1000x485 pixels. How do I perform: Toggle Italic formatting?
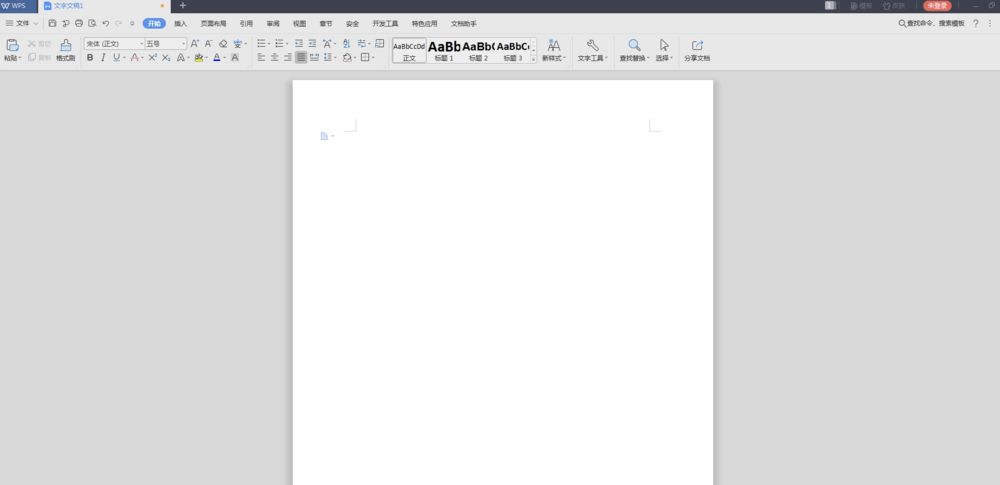coord(103,57)
